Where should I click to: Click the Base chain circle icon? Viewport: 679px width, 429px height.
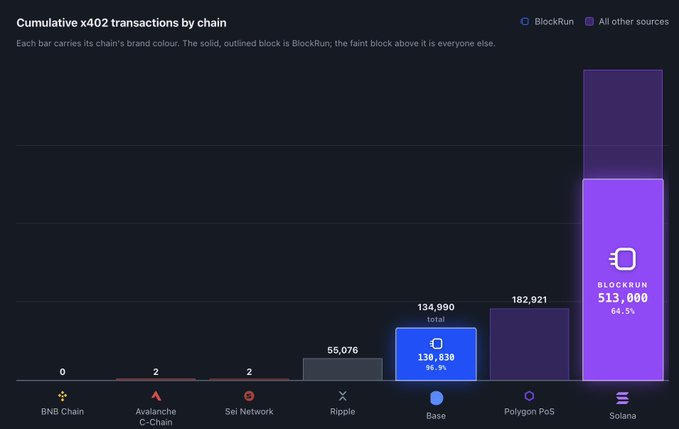pyautogui.click(x=436, y=398)
